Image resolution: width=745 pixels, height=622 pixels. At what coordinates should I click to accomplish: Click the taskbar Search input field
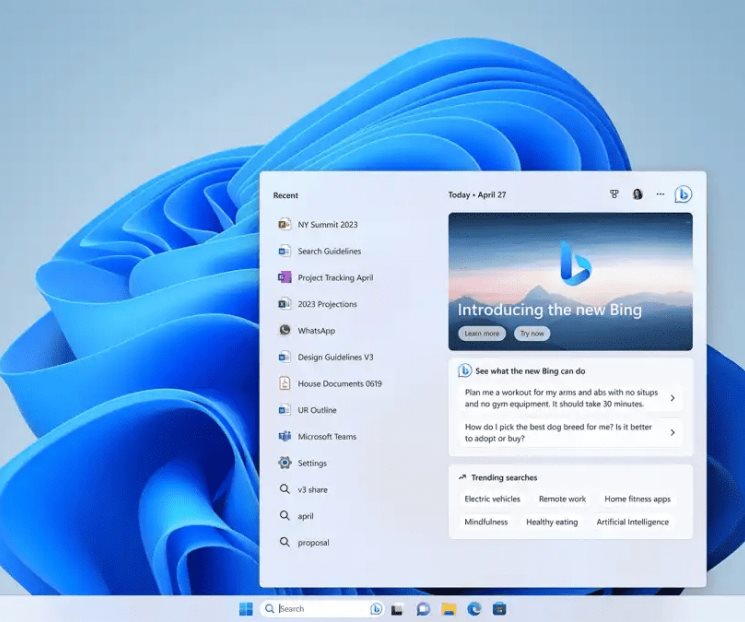click(323, 609)
